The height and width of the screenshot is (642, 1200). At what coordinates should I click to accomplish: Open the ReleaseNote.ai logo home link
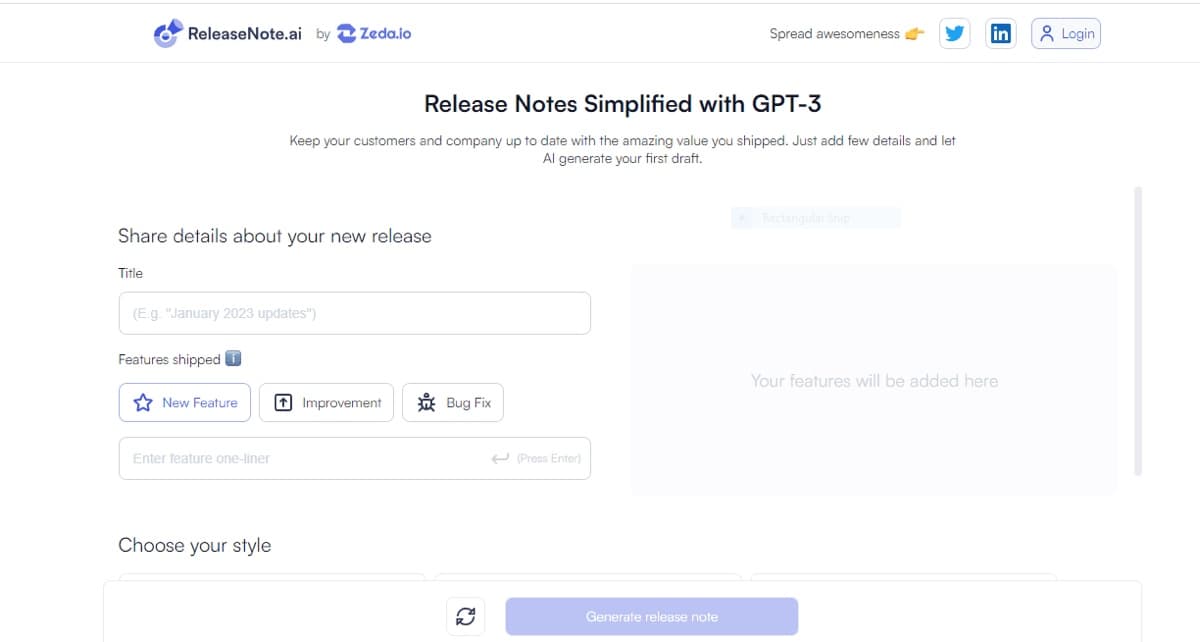[x=228, y=33]
